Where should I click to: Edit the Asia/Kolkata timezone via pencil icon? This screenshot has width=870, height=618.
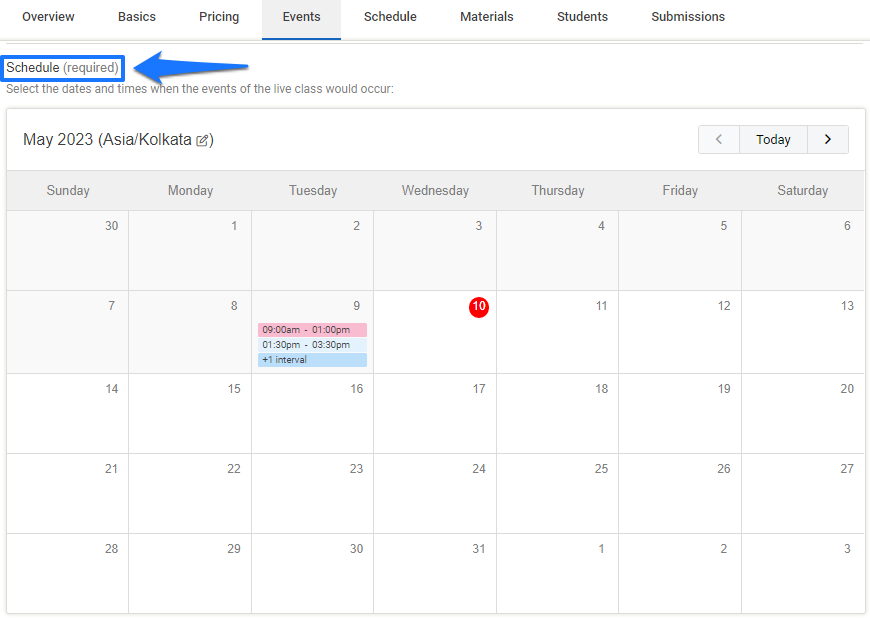pyautogui.click(x=203, y=140)
